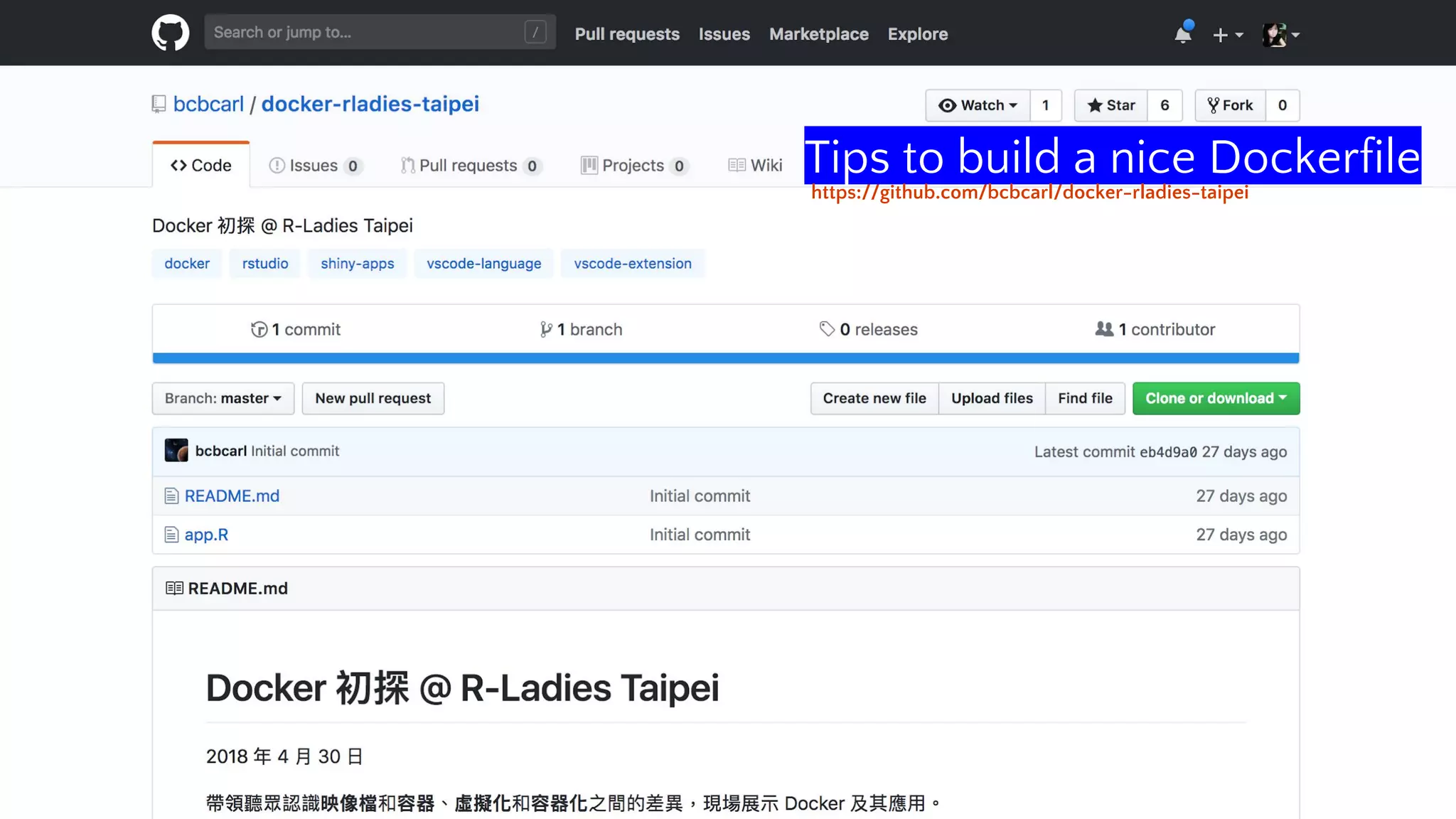Screen dimensions: 1456x819
Task: Open Clone or download dropdown
Action: [x=1216, y=398]
